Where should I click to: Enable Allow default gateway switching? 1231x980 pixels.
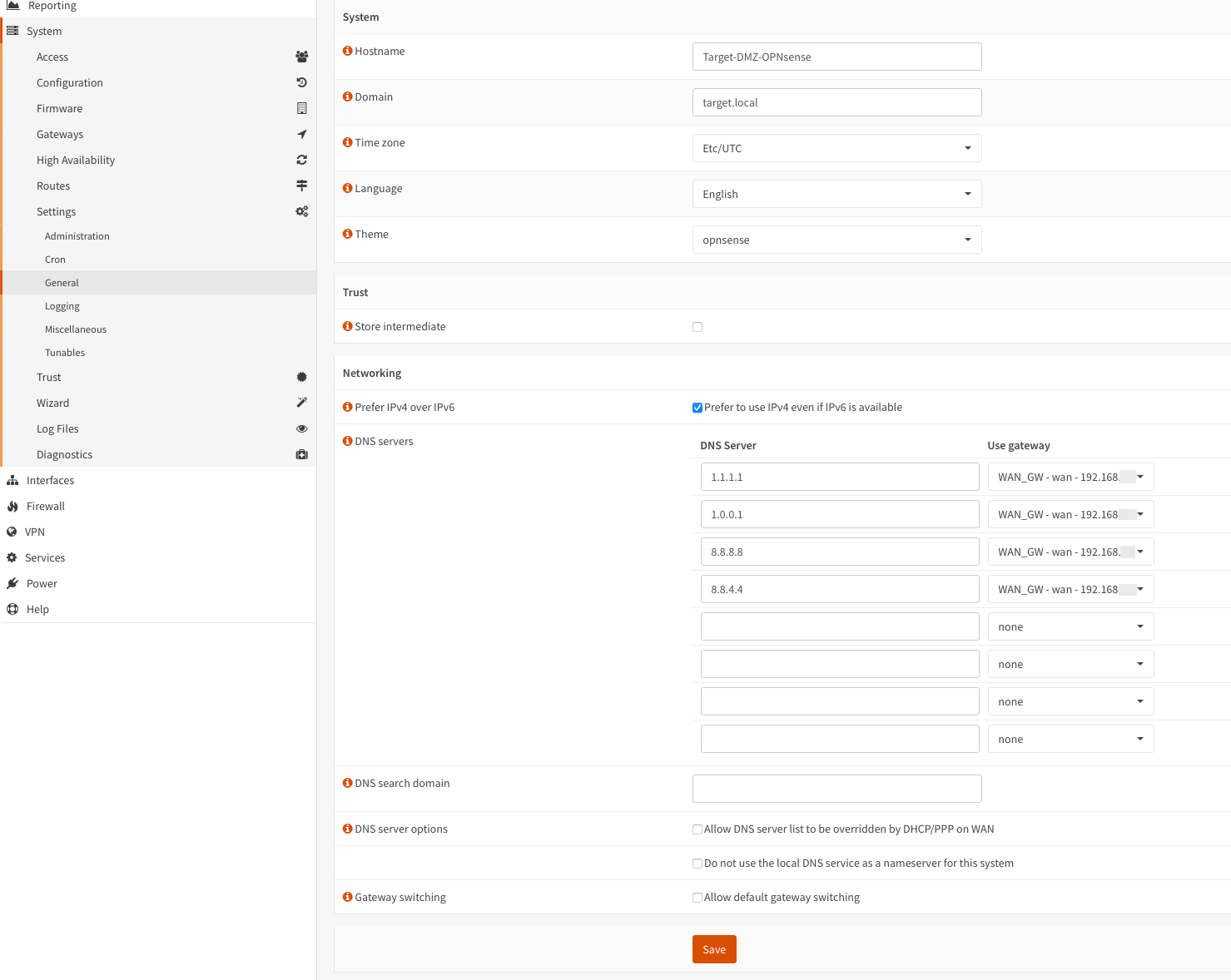(x=697, y=898)
